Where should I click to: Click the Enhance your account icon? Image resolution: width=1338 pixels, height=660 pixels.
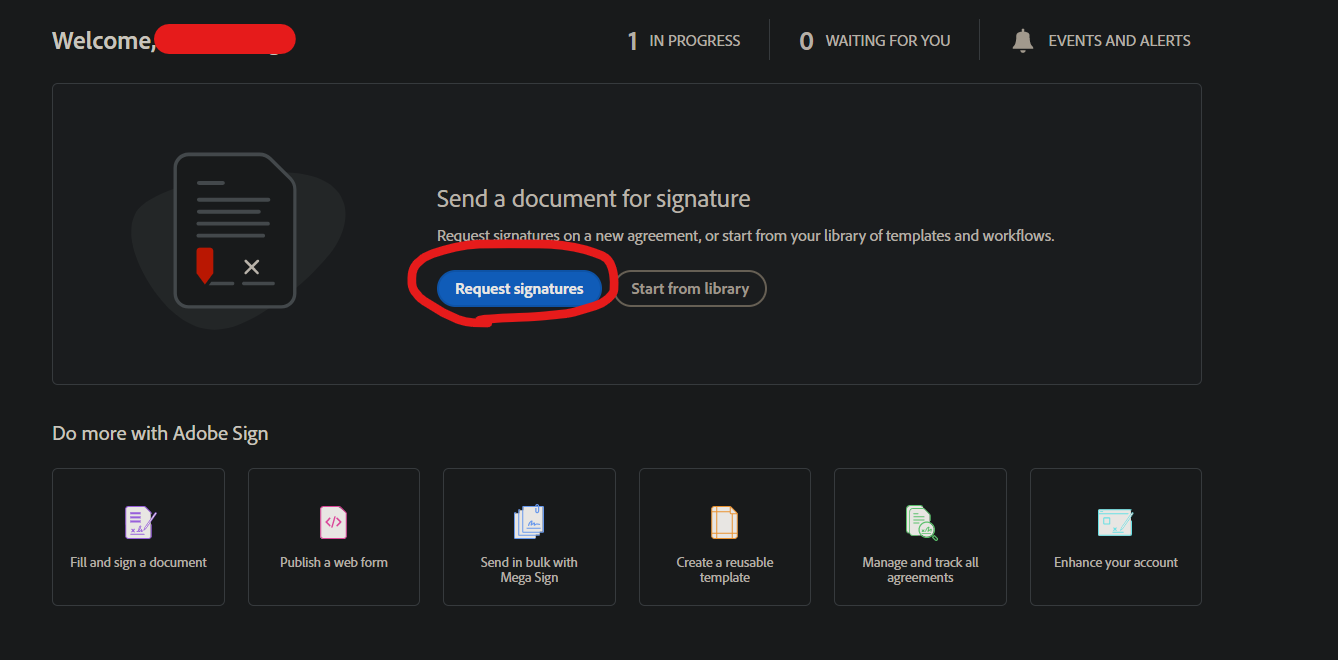click(1115, 522)
